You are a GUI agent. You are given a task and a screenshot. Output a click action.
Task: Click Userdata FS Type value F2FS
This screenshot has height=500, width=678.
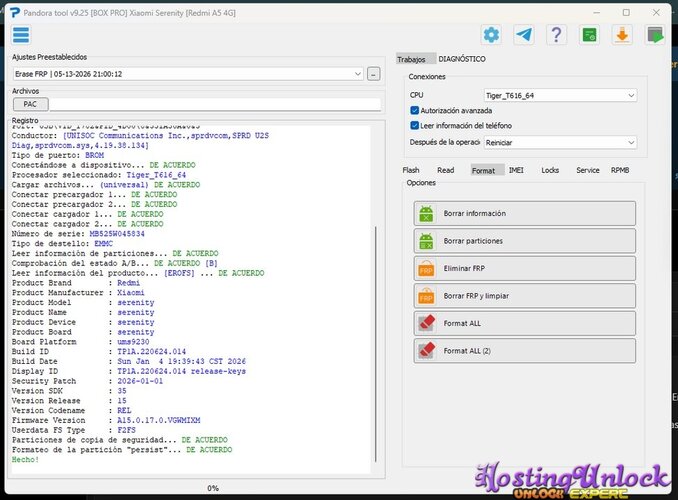[x=126, y=430]
